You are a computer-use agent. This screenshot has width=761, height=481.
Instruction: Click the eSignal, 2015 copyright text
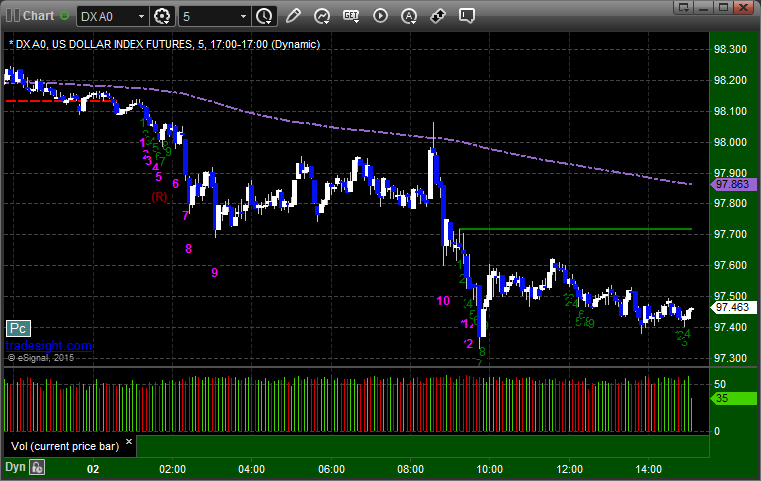41,358
